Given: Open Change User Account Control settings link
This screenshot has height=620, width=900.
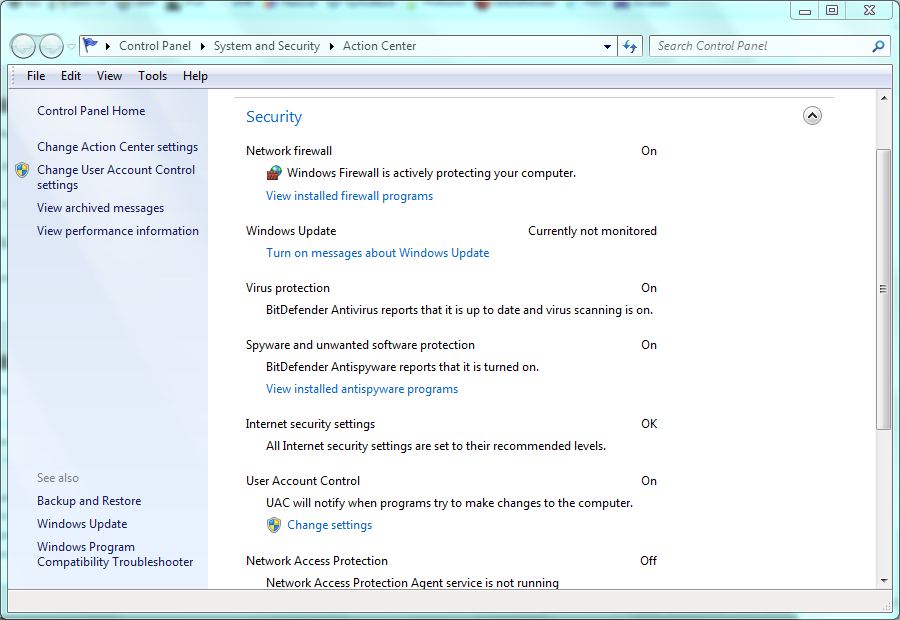Looking at the screenshot, I should click(116, 177).
